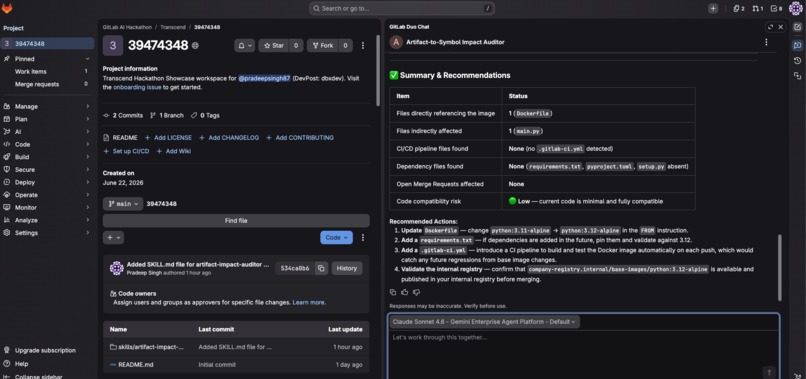Image resolution: width=806 pixels, height=379 pixels.
Task: Open the to-do list counter in top bar
Action: (x=777, y=9)
